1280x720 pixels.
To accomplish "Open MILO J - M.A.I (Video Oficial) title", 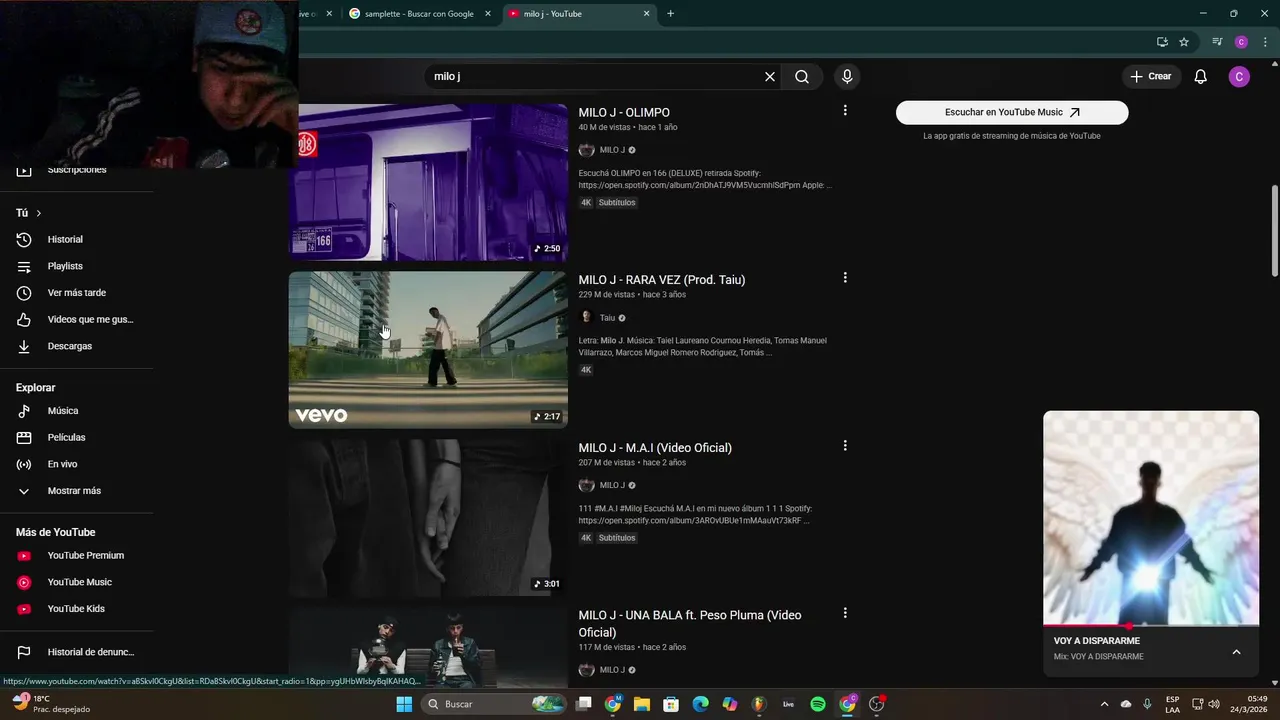I will 655,448.
